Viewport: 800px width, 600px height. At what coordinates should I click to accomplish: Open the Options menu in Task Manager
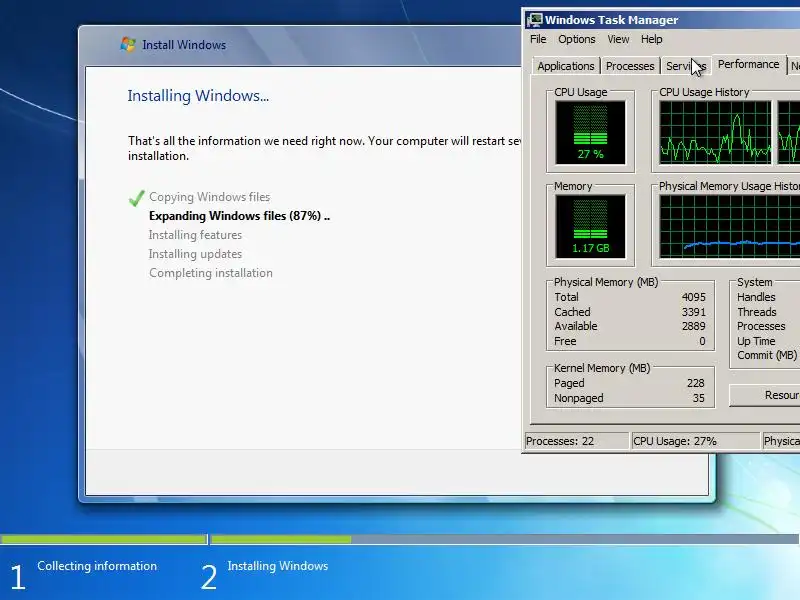coord(577,39)
